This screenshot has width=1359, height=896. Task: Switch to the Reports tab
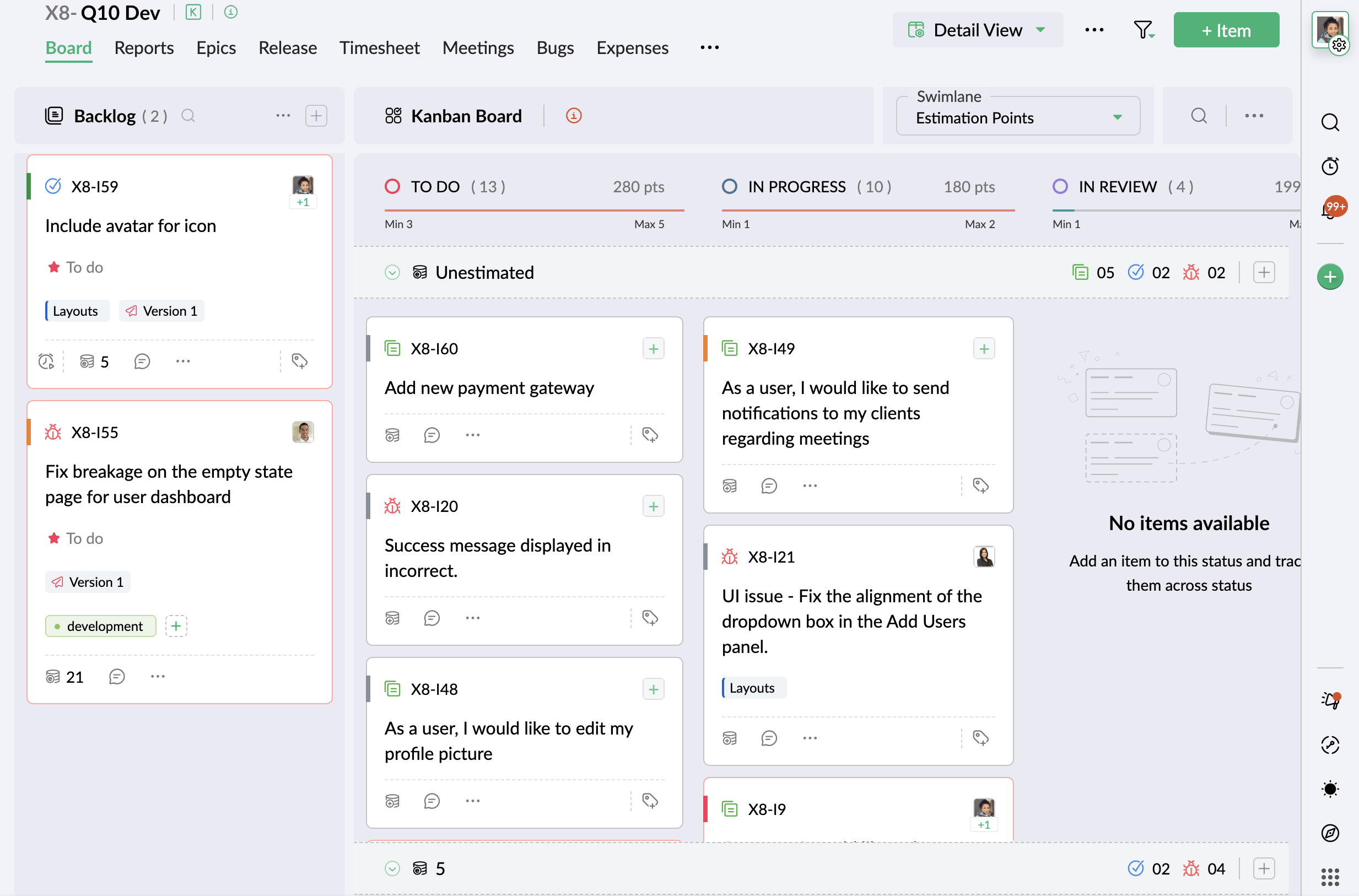tap(144, 48)
